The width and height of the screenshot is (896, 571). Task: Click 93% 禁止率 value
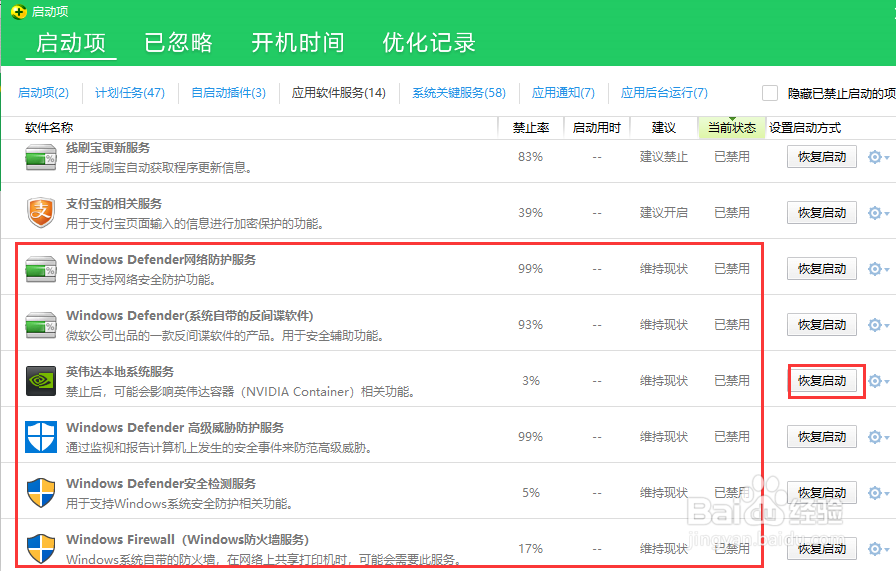[x=530, y=325]
